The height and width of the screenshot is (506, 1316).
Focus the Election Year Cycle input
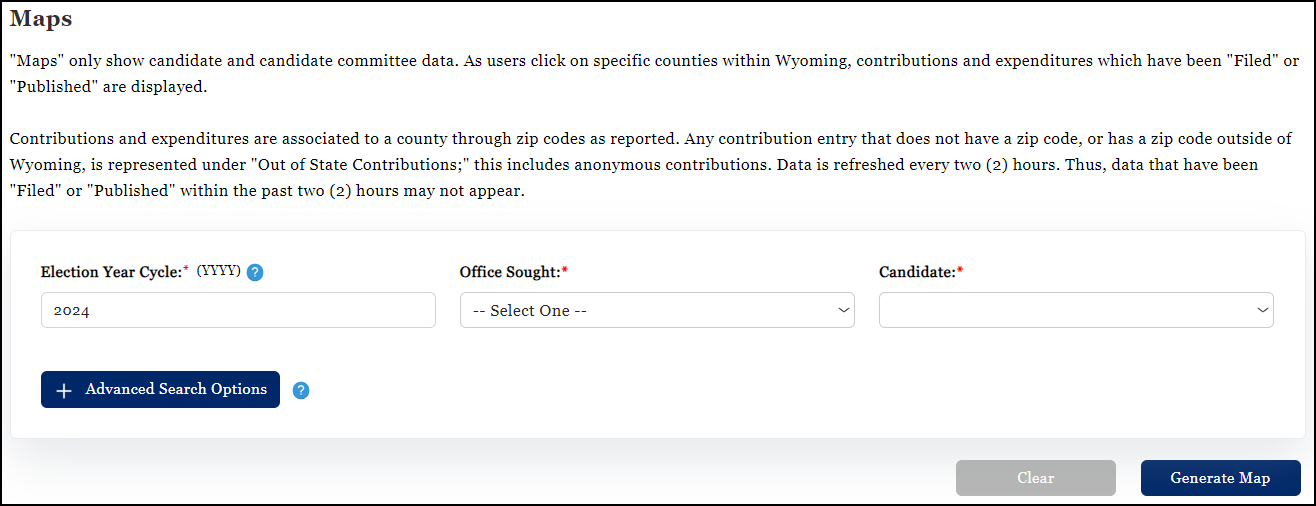[x=238, y=310]
